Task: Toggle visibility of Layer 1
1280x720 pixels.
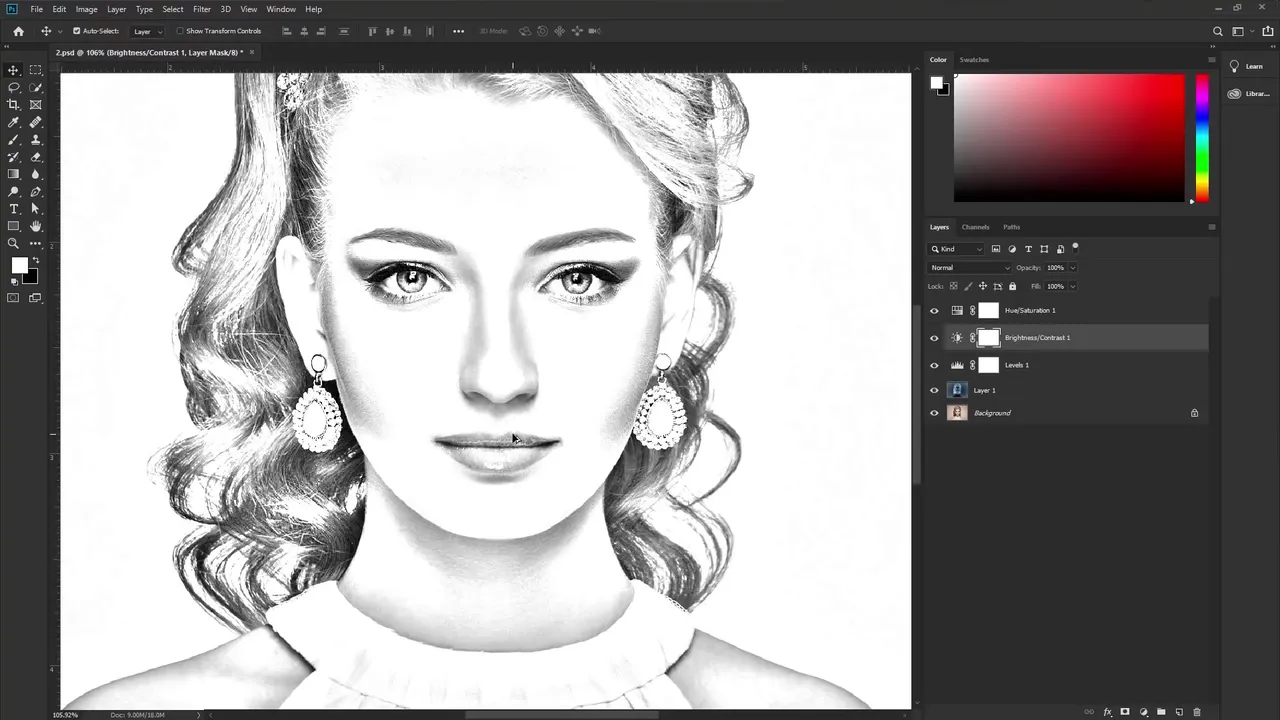Action: (x=935, y=391)
